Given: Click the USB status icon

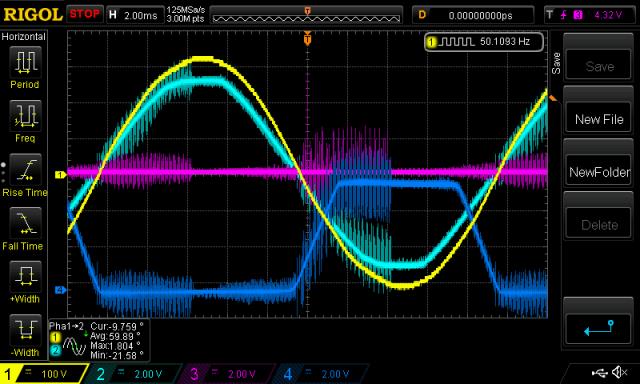Looking at the screenshot, I should pos(600,373).
